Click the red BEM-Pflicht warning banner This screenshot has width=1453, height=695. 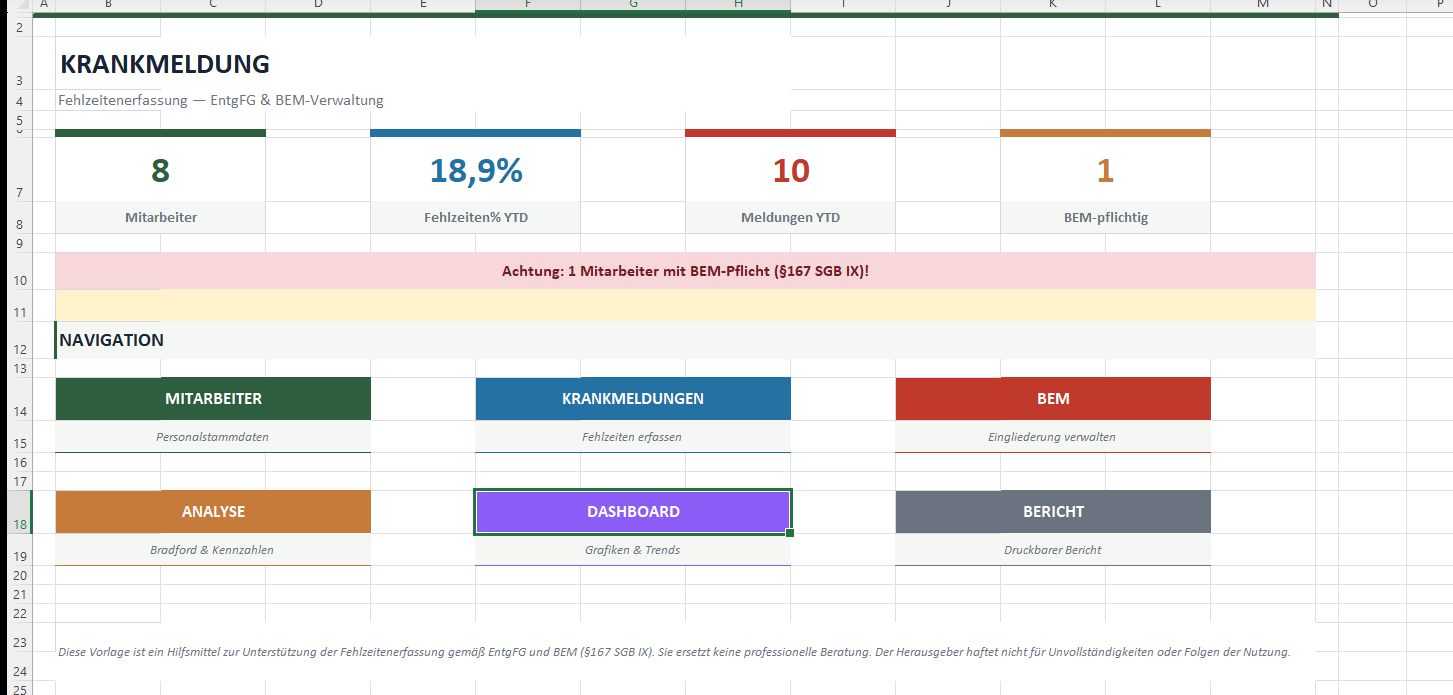tap(685, 271)
